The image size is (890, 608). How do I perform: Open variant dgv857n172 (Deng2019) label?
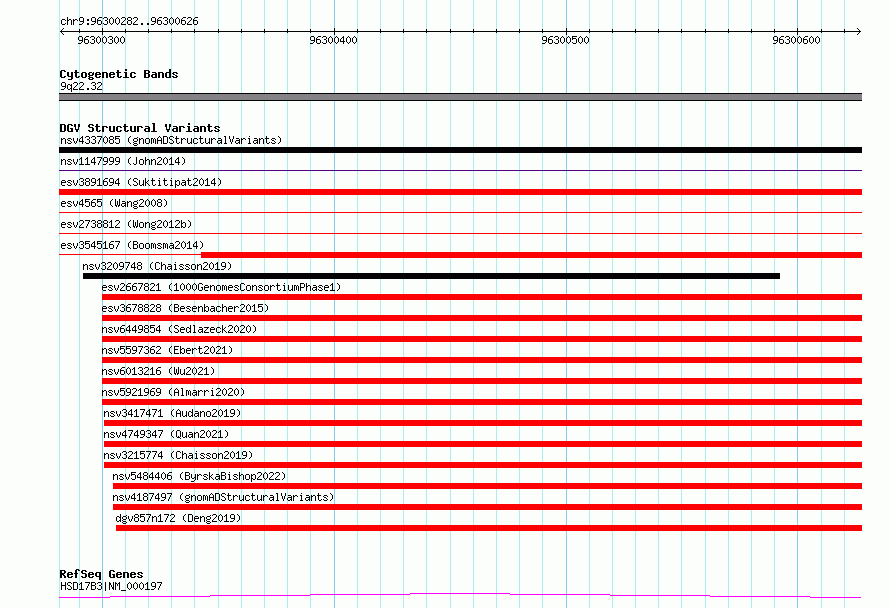pos(178,518)
